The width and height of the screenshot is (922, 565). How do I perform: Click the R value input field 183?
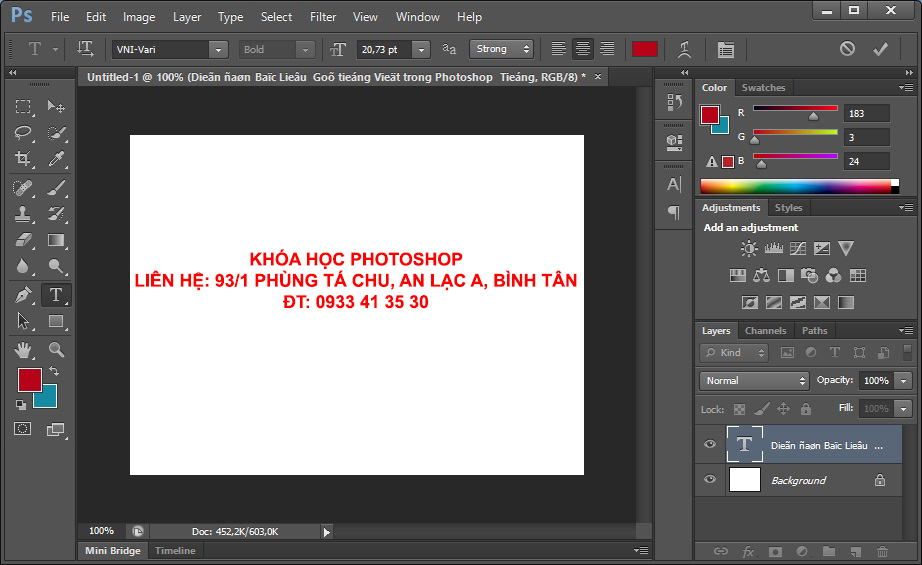pyautogui.click(x=866, y=113)
